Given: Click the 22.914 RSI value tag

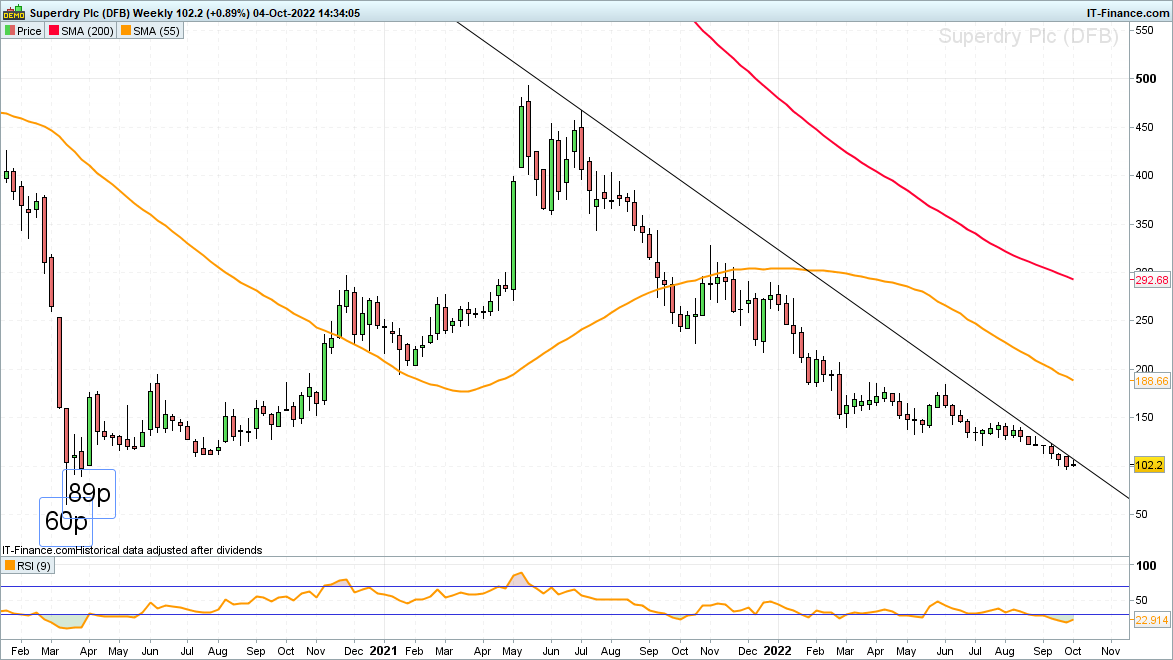Looking at the screenshot, I should point(1151,620).
